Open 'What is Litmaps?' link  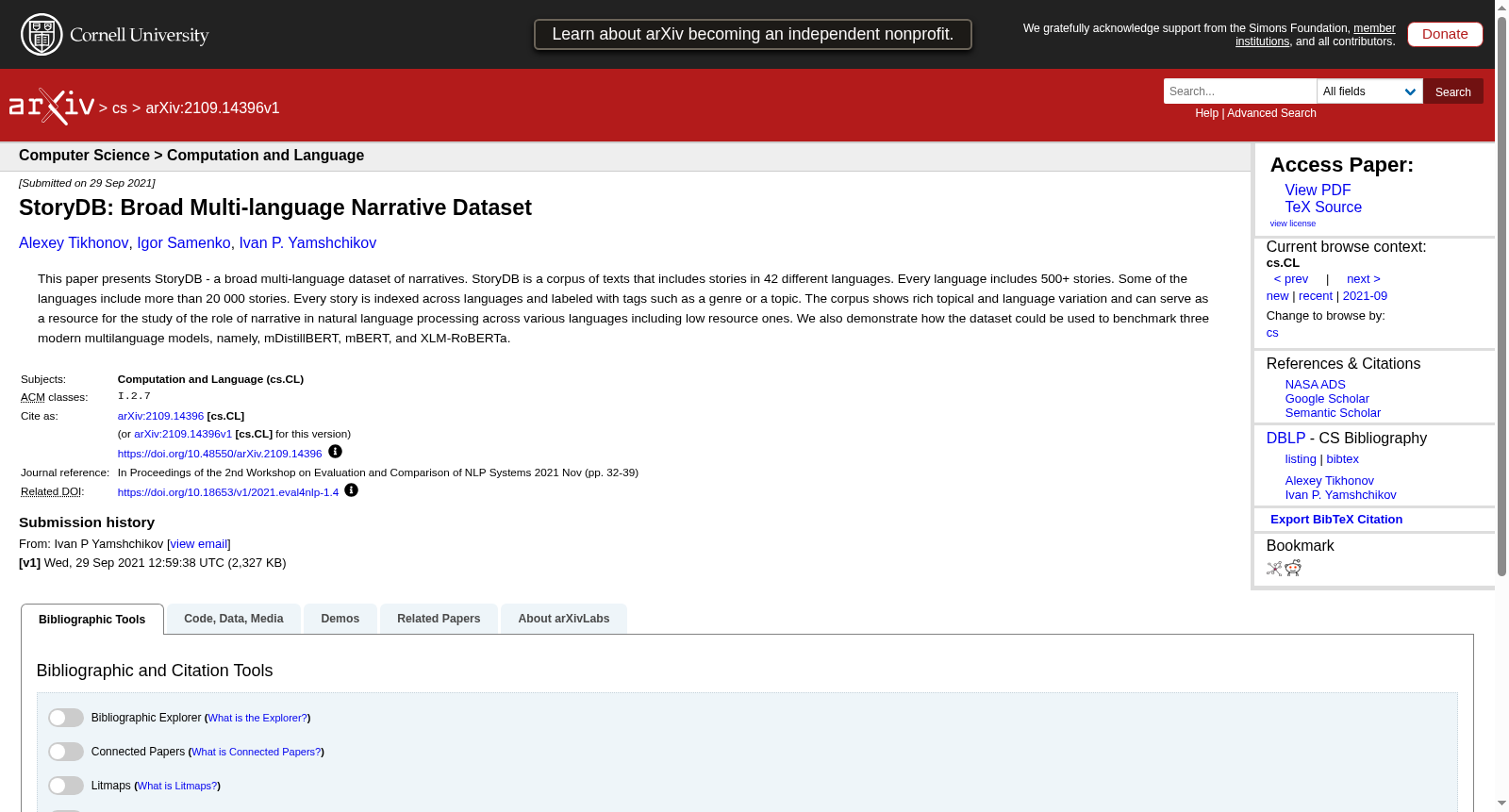(x=177, y=786)
